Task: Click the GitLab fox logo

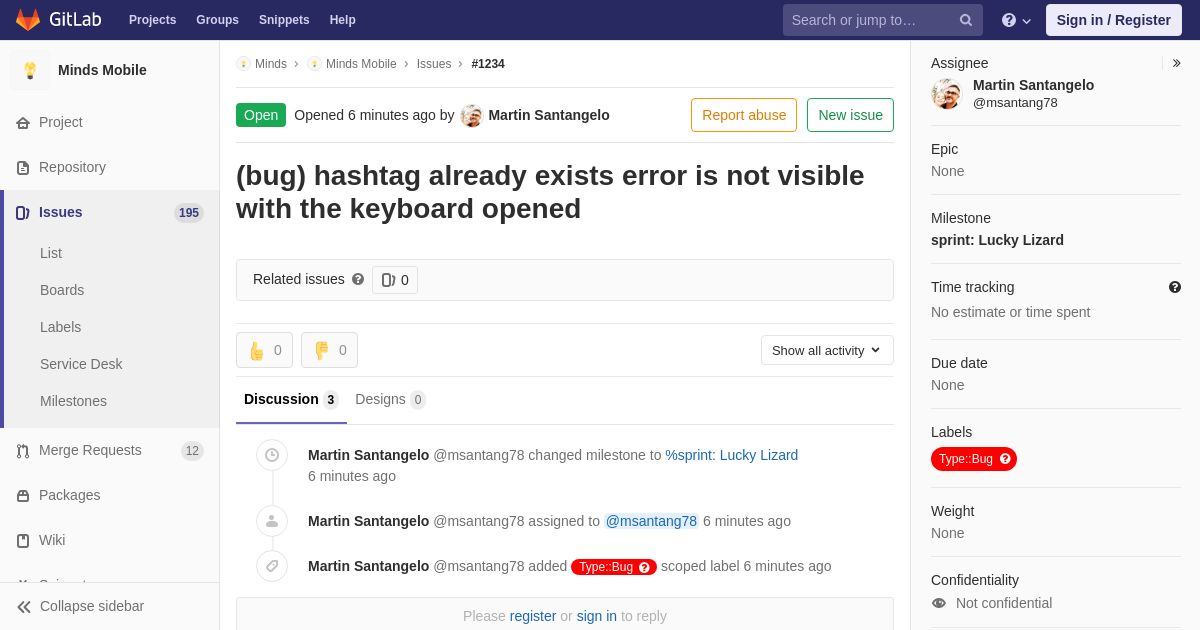Action: (28, 20)
